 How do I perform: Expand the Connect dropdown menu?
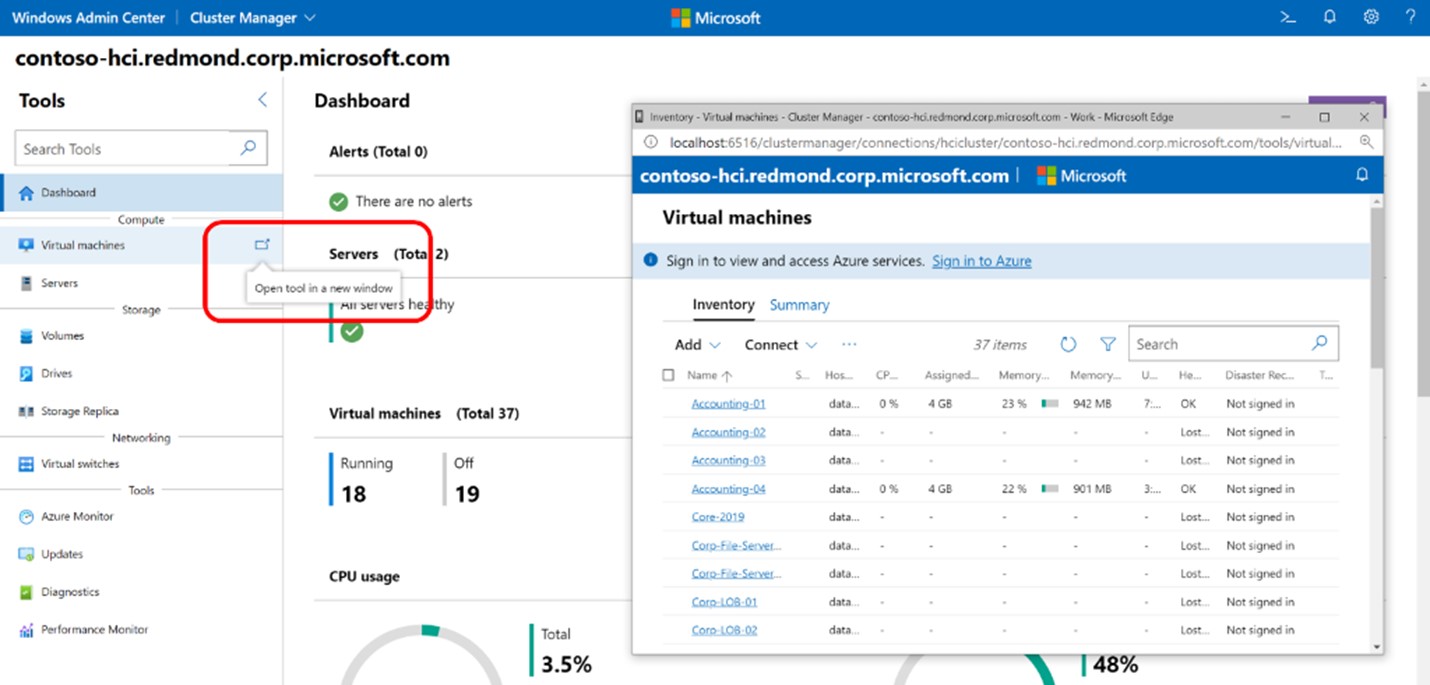coord(780,343)
